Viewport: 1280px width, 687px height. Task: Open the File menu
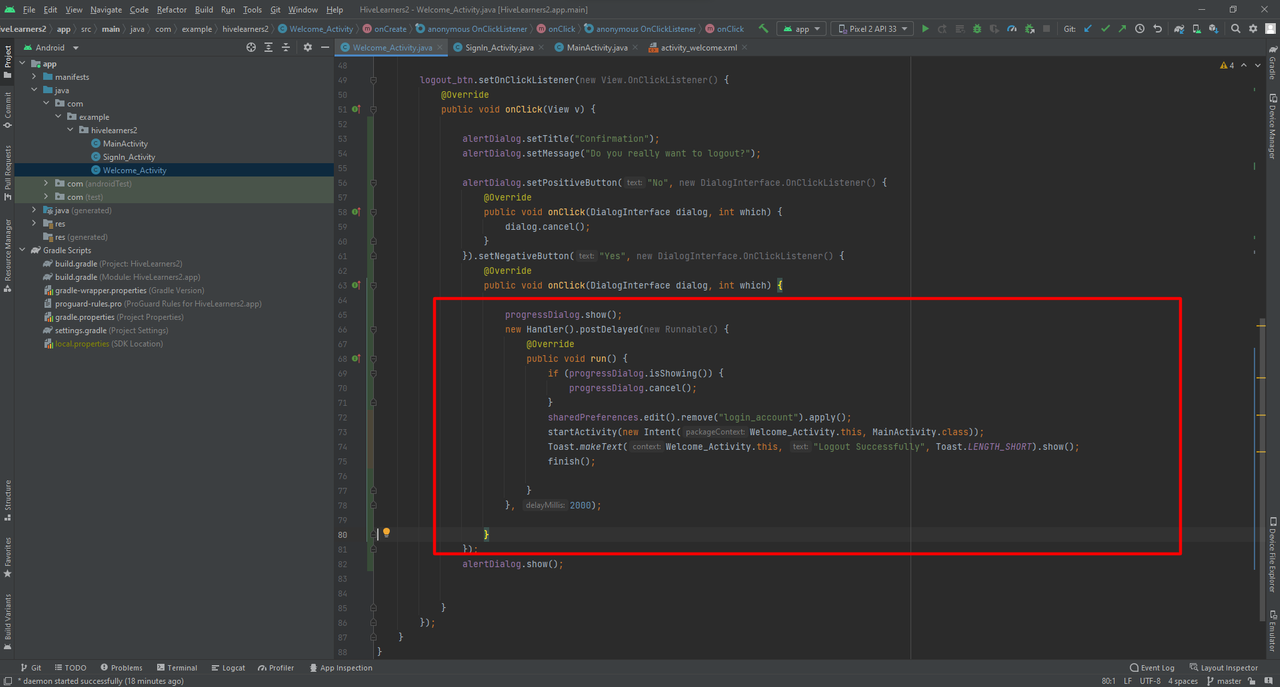(29, 9)
